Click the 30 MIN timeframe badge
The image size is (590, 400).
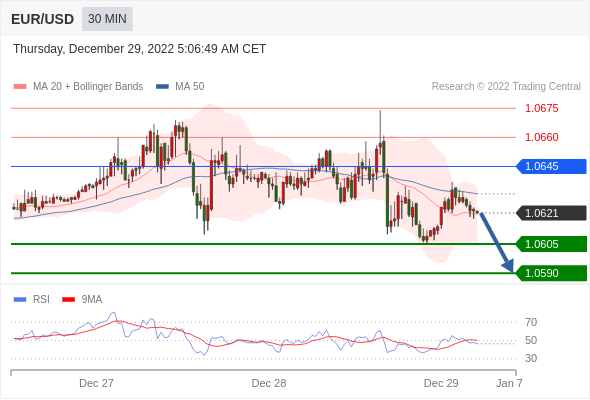pos(107,19)
